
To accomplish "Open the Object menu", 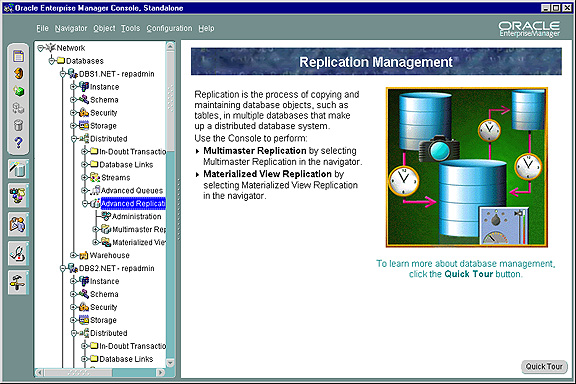I will 104,28.
